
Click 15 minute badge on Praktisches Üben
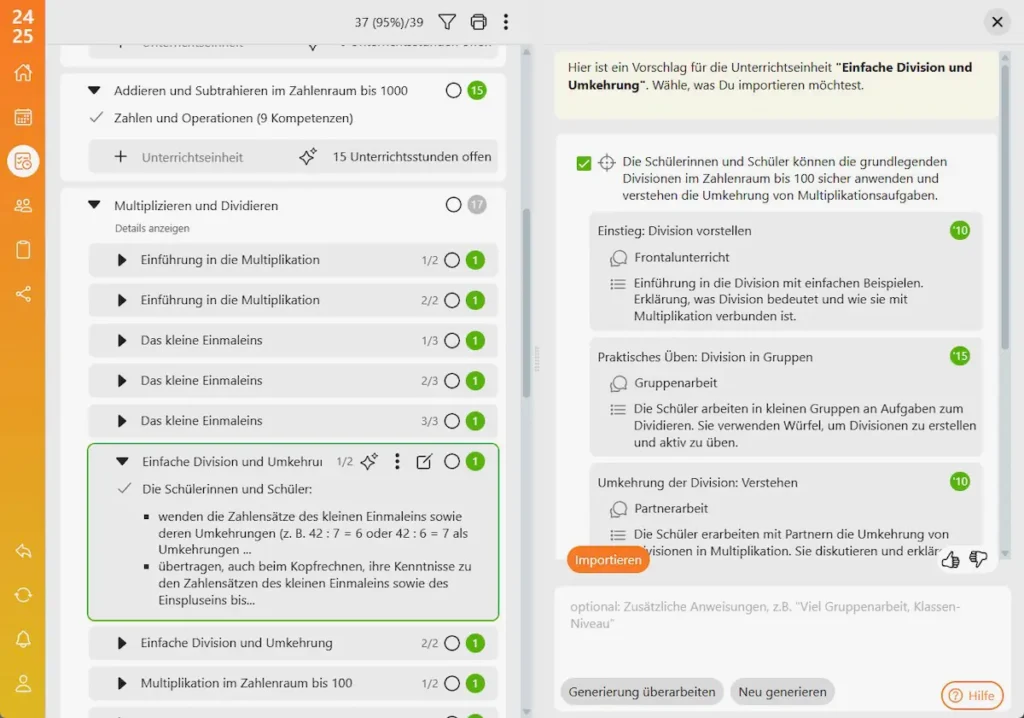(x=959, y=356)
